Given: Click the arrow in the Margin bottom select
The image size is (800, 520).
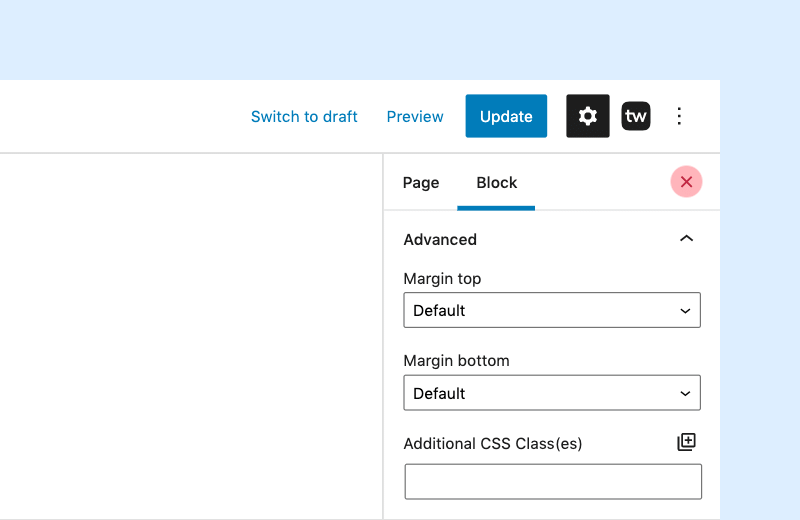Looking at the screenshot, I should click(685, 393).
